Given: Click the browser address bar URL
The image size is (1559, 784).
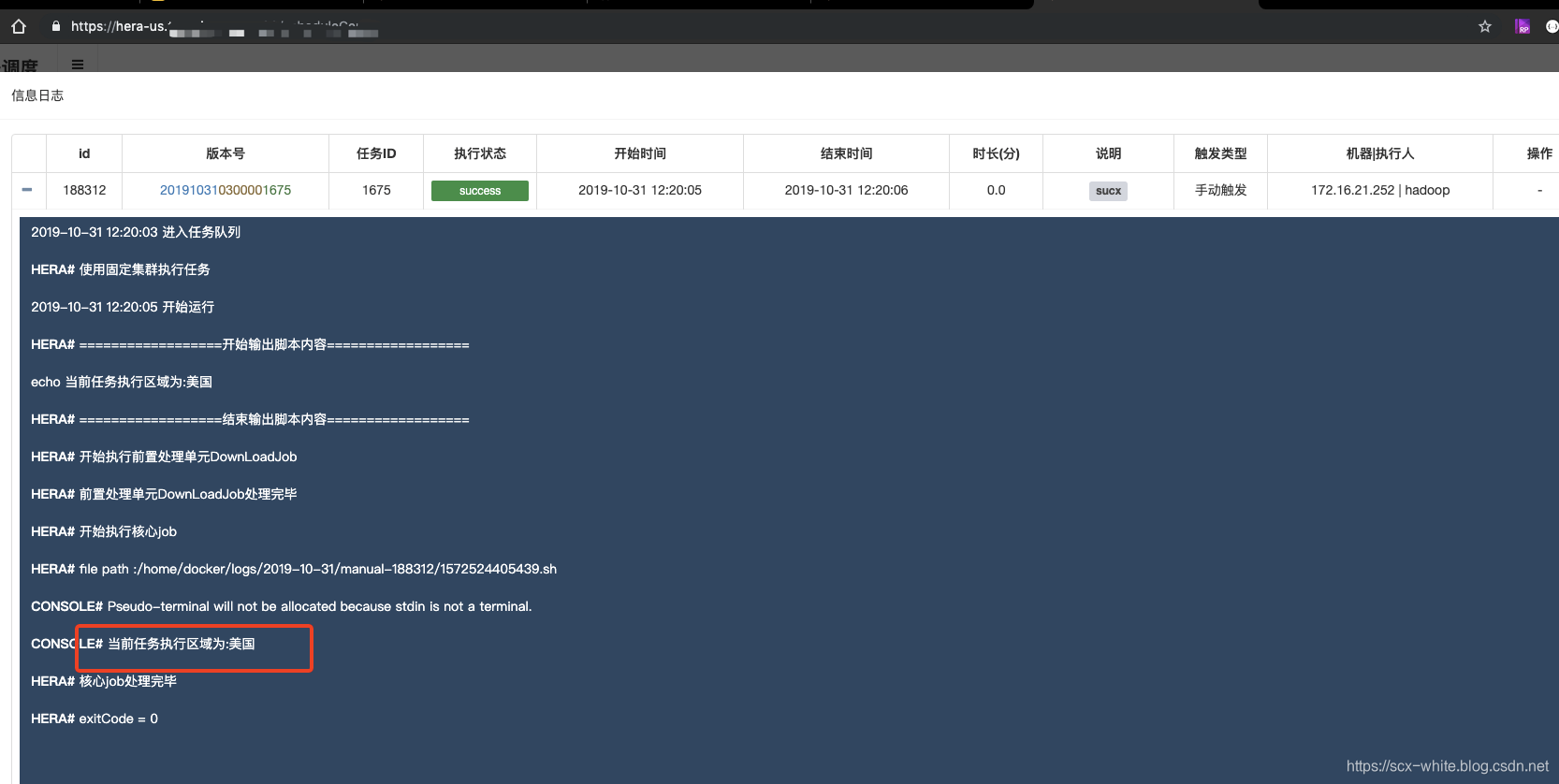Looking at the screenshot, I should point(225,27).
